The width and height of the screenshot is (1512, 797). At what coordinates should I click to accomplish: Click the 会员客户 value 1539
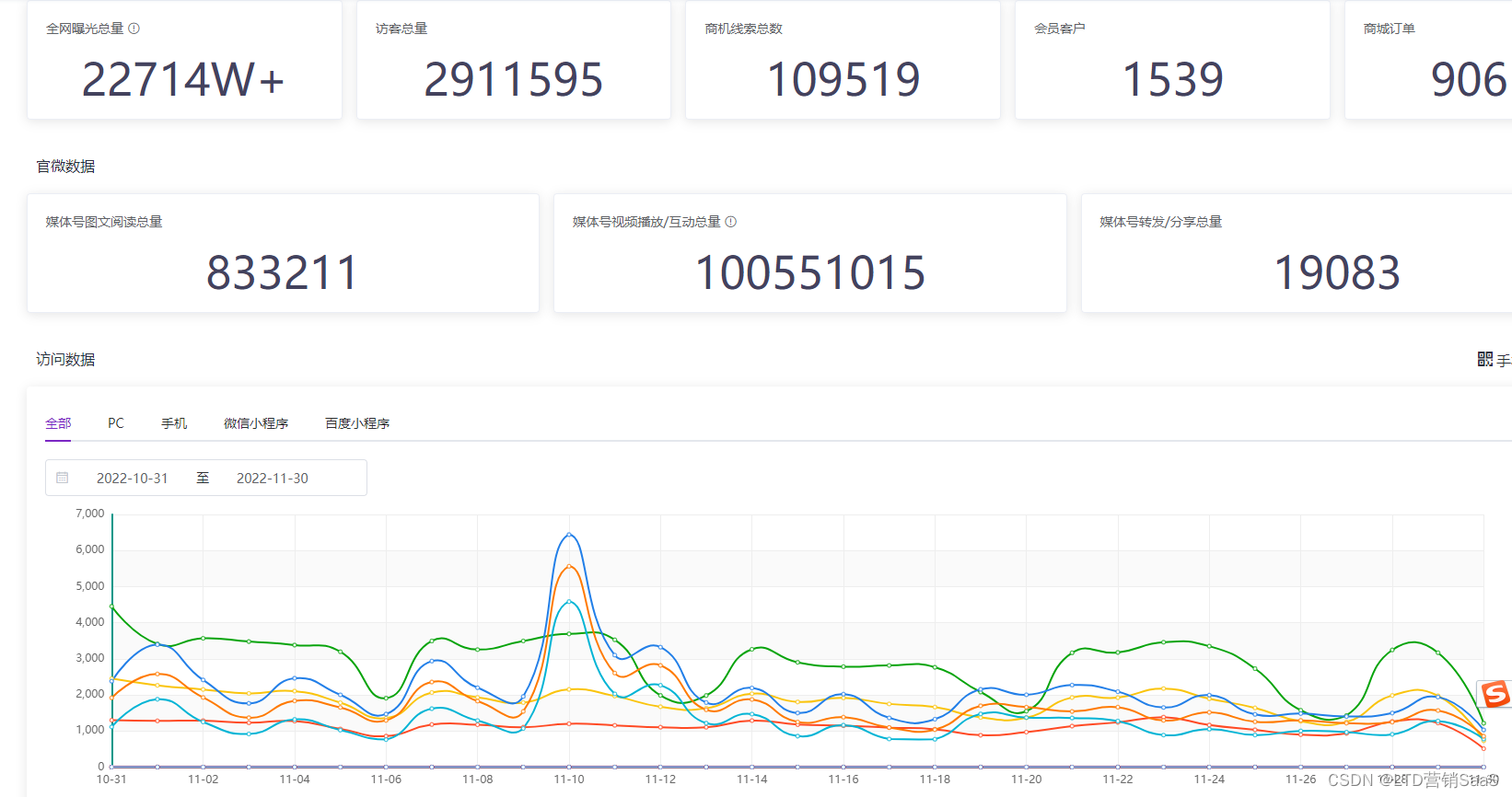pos(1172,79)
